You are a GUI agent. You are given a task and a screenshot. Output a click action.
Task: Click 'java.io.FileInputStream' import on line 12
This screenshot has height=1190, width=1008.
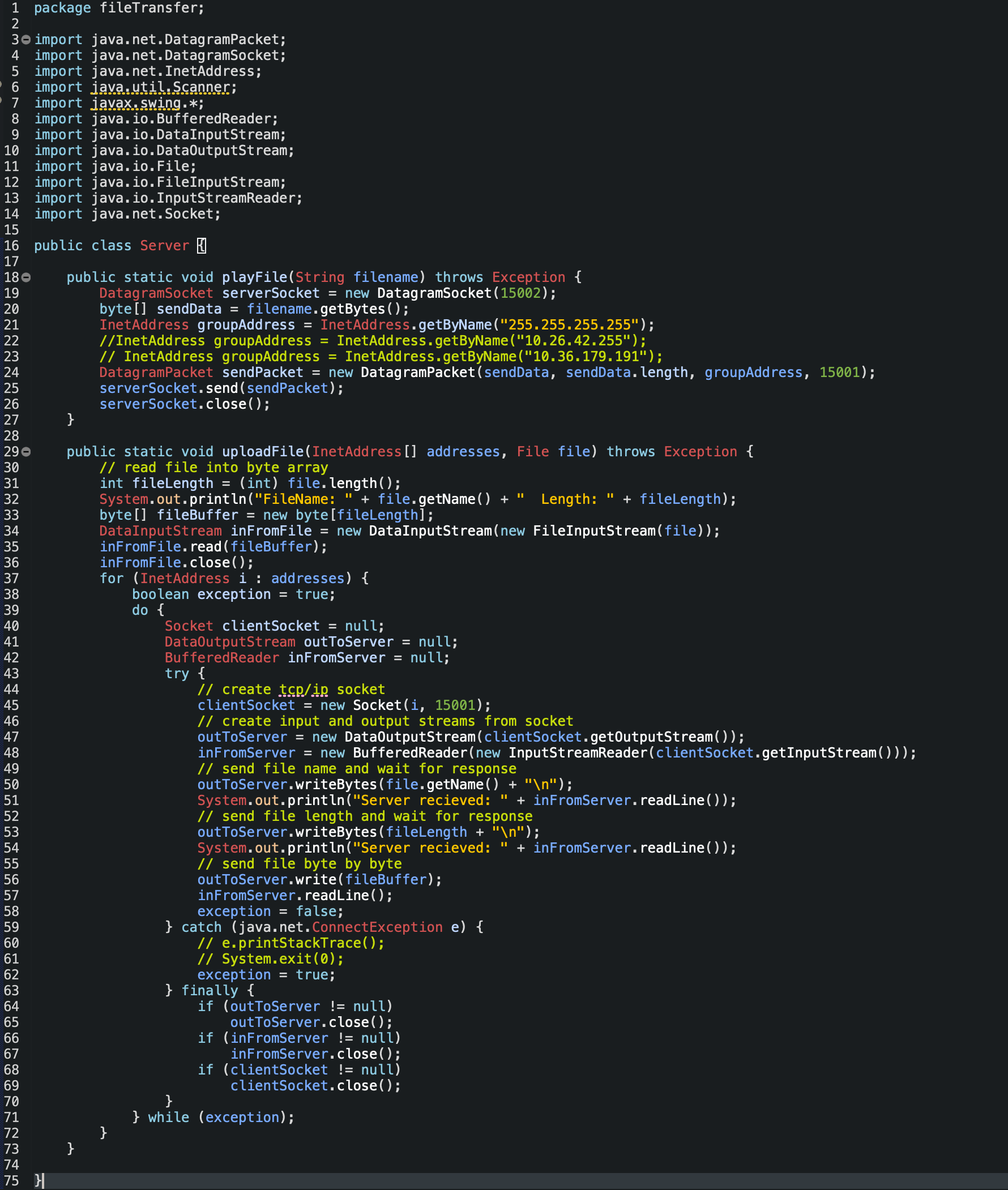pos(185,182)
